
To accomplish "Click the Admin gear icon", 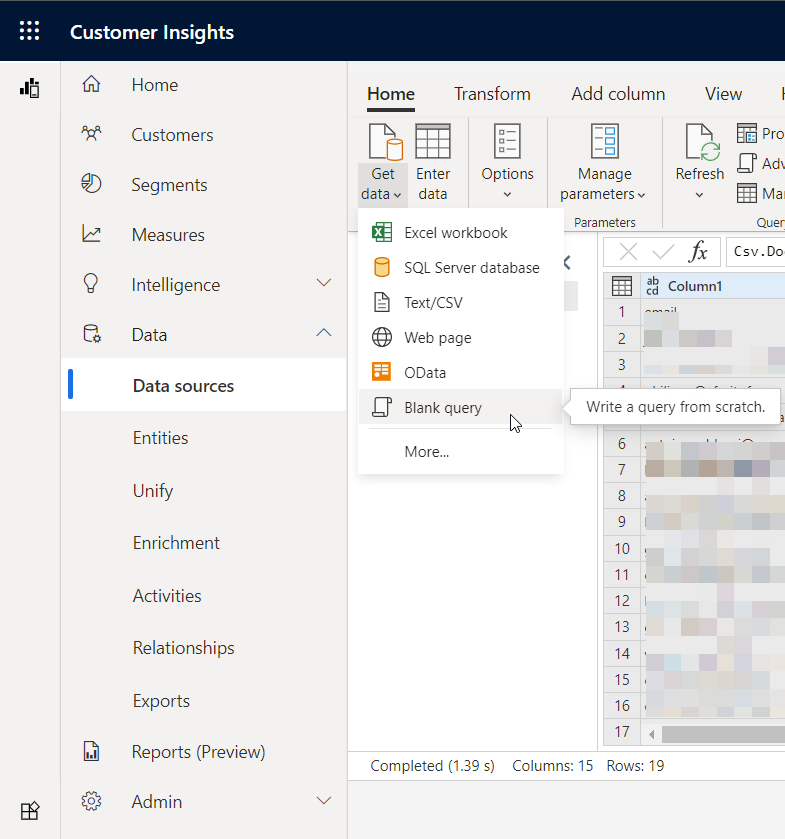I will point(91,801).
